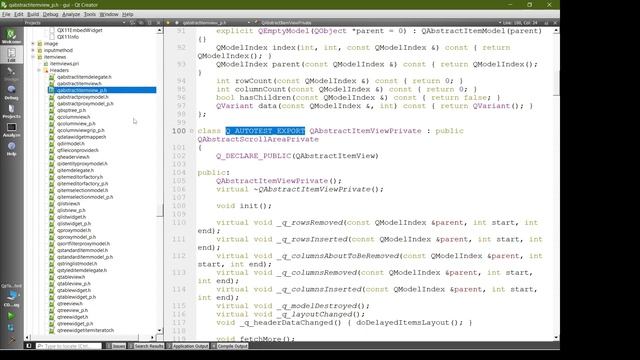Start debugging with the debug-run button
The width and height of the screenshot is (640, 360).
[11, 328]
